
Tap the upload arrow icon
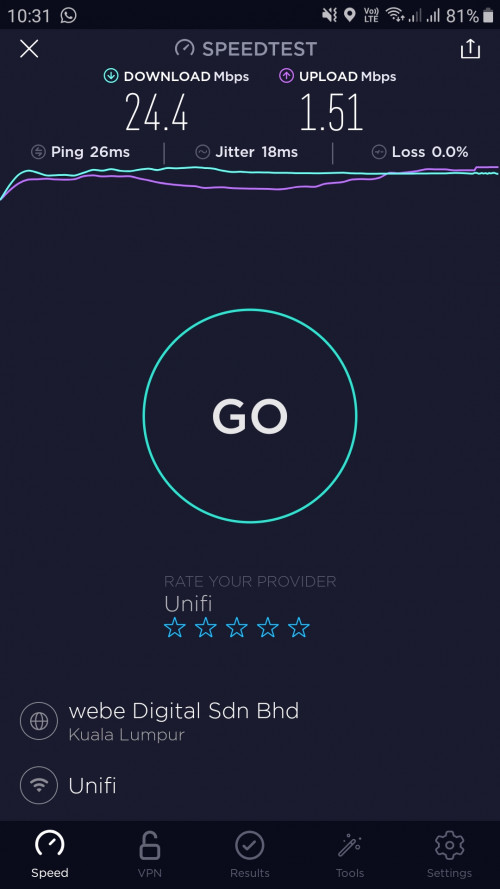click(286, 76)
